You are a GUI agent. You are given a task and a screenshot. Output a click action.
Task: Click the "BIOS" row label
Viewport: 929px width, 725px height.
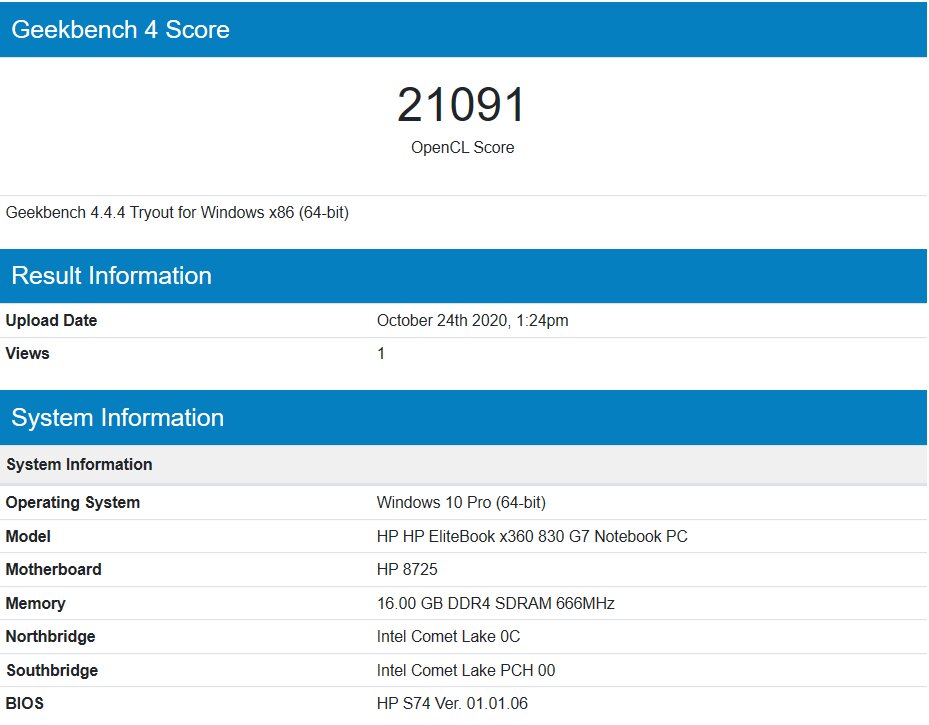pyautogui.click(x=25, y=704)
